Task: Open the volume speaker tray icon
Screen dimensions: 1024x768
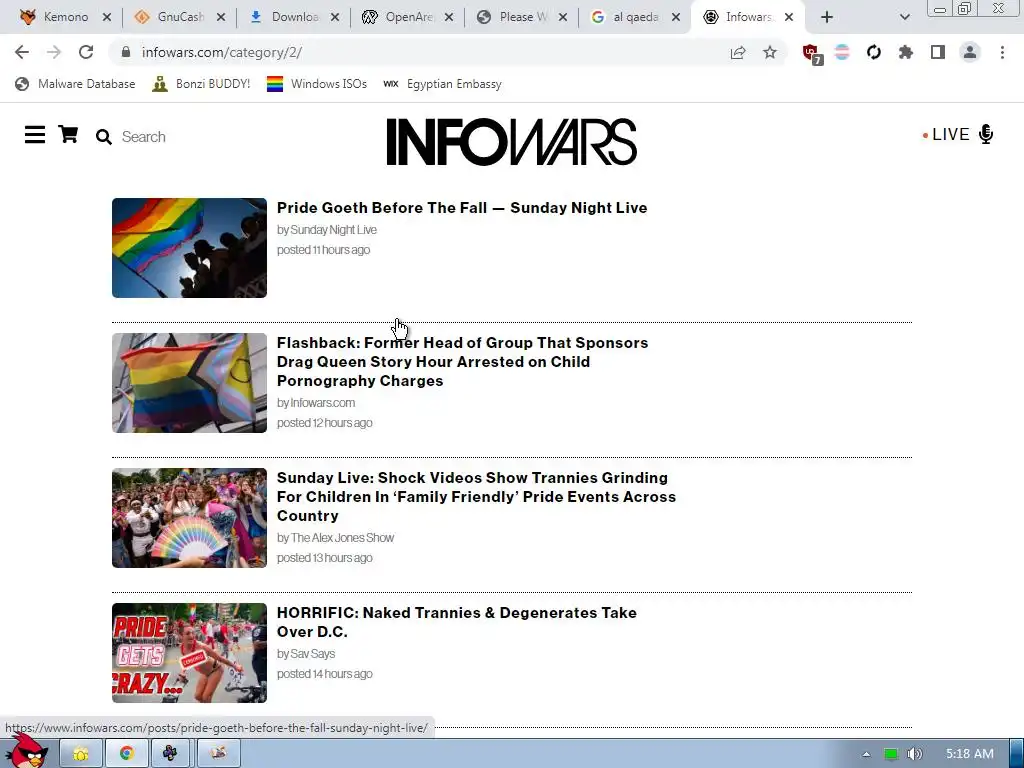Action: click(914, 754)
